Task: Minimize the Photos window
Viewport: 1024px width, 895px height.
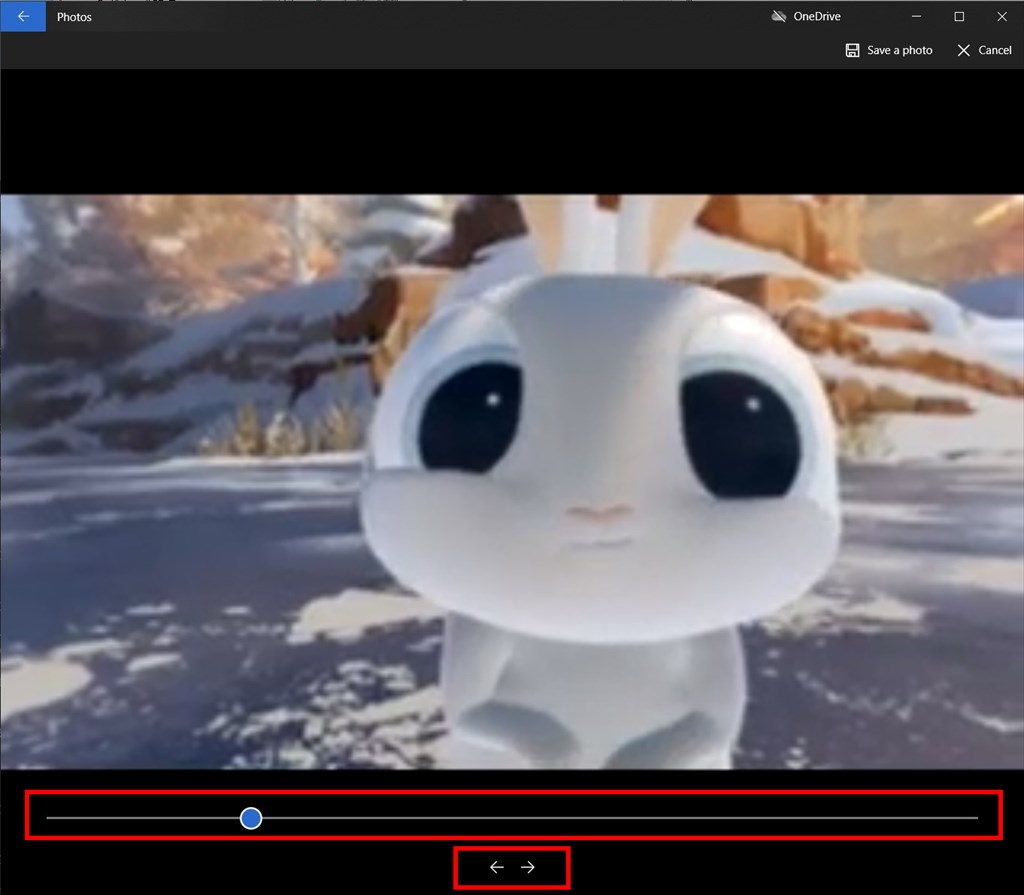Action: 916,16
